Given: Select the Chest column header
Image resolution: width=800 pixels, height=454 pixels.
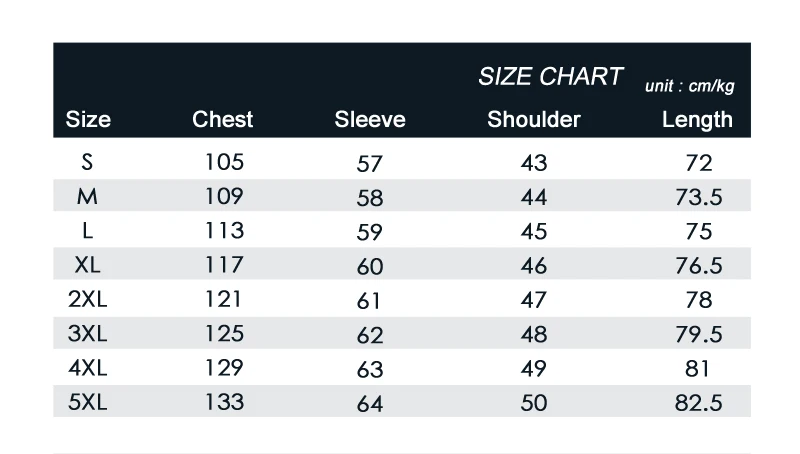Looking at the screenshot, I should pos(222,119).
